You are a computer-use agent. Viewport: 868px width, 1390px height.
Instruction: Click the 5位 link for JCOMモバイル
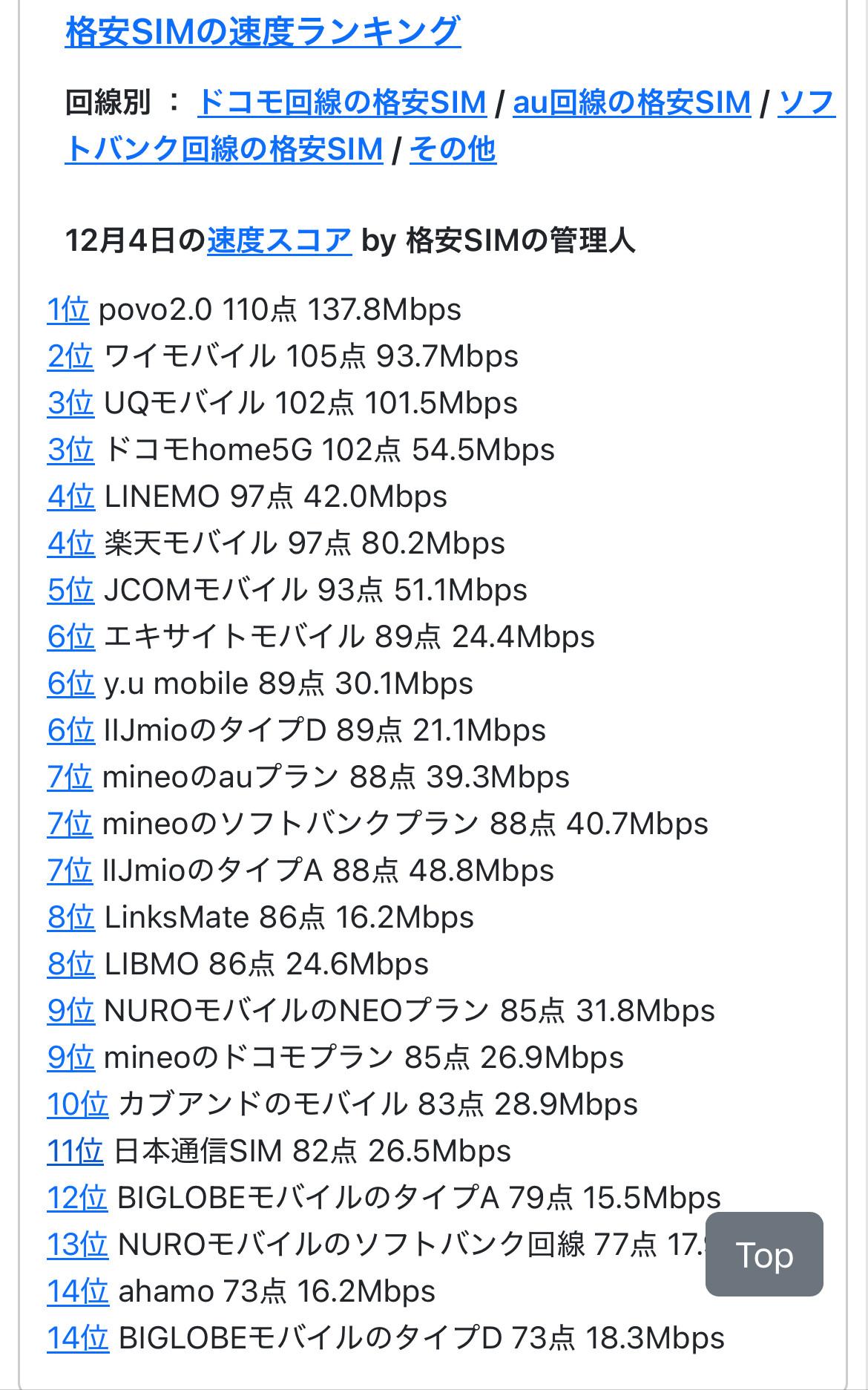pos(70,590)
